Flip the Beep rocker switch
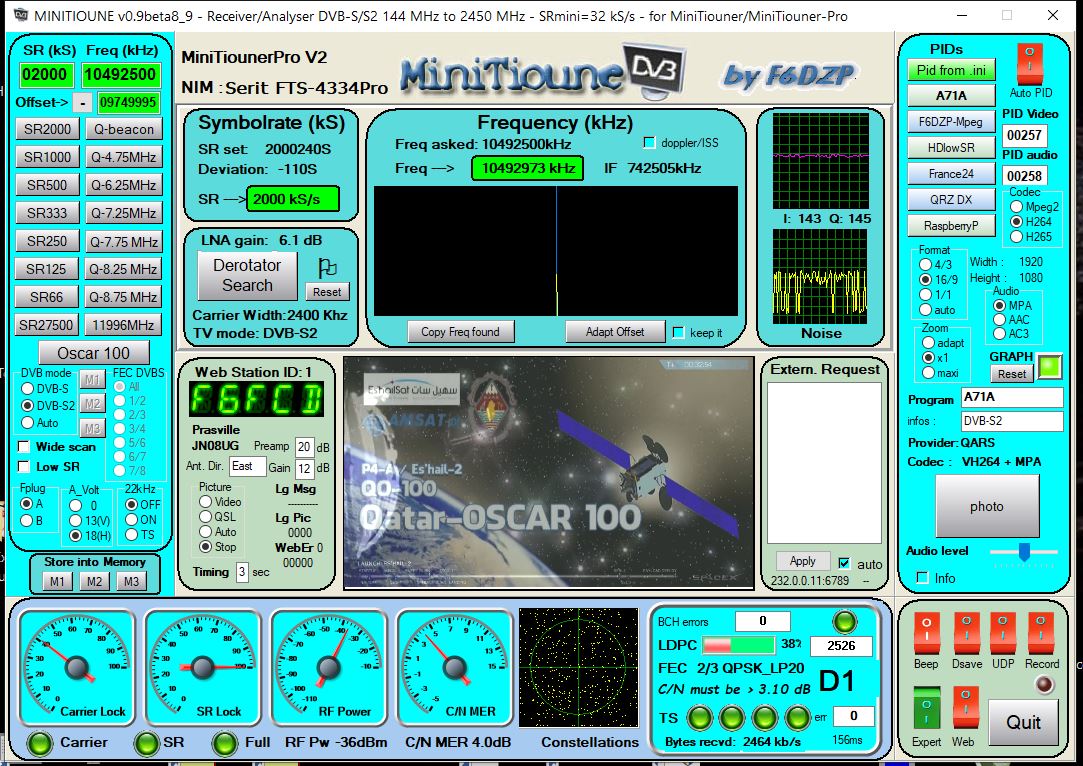Screen dimensions: 1083x766 [x=926, y=634]
